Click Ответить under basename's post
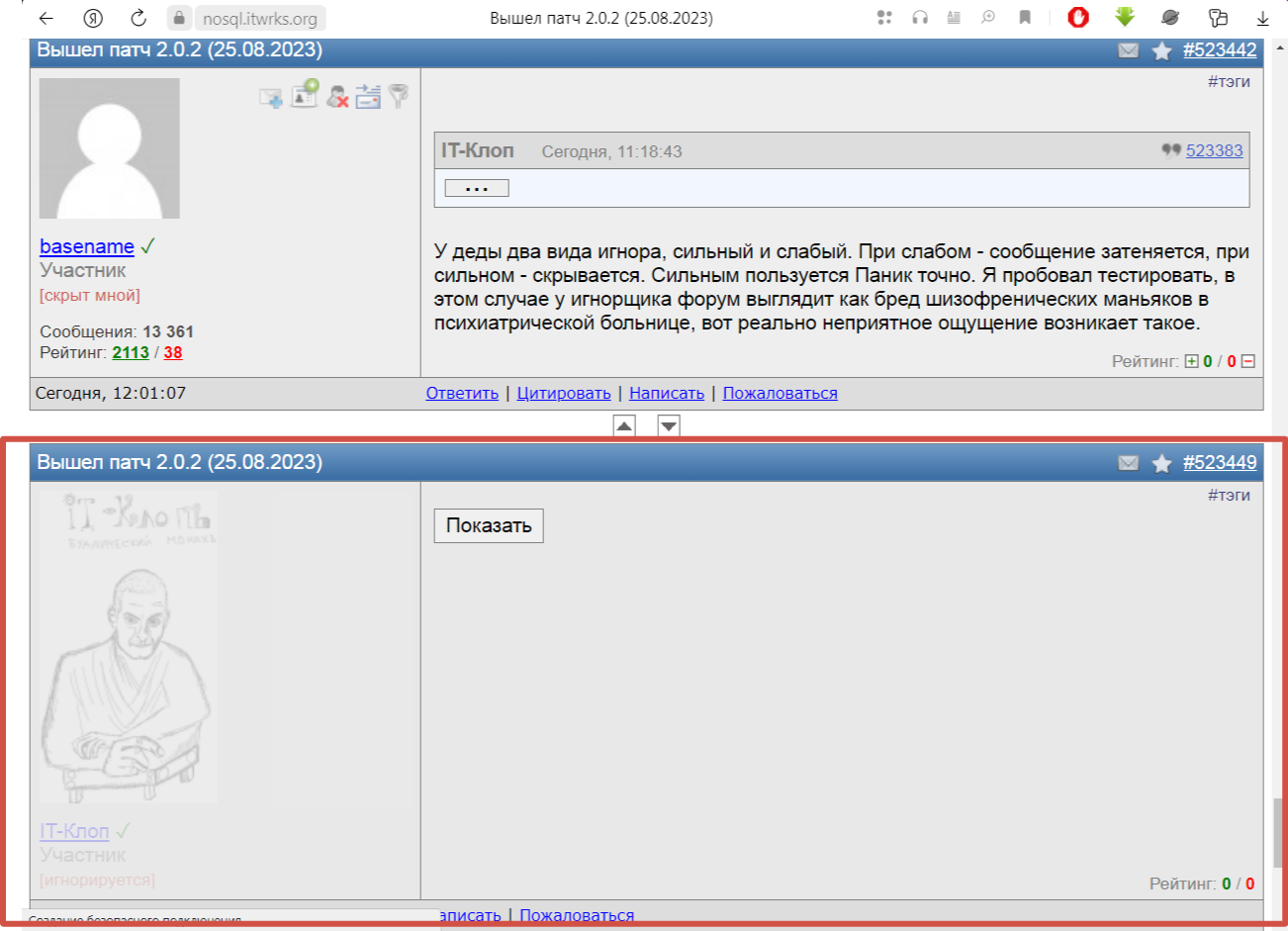Image resolution: width=1288 pixels, height=931 pixels. point(462,394)
